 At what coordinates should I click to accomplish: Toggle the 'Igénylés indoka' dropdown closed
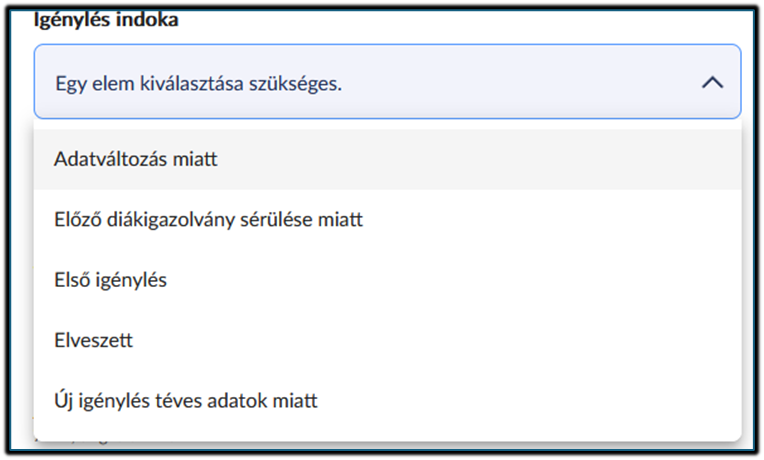(x=712, y=83)
